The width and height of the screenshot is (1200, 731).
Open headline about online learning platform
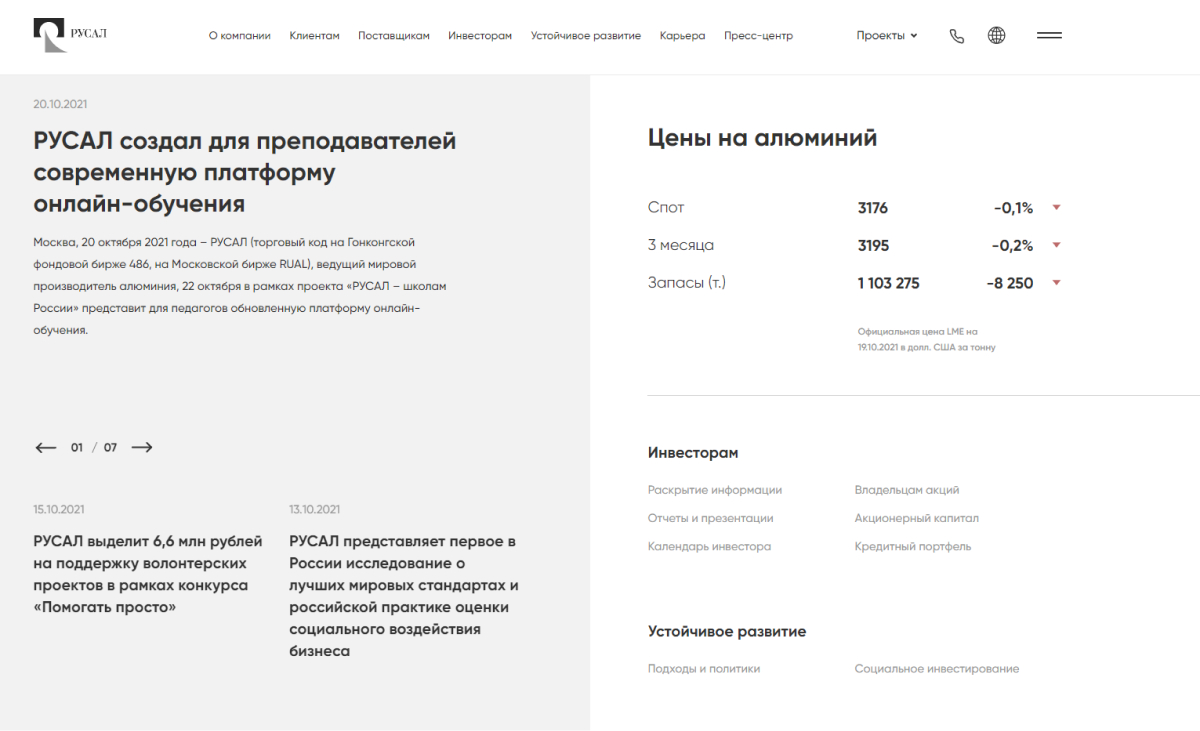(x=245, y=172)
